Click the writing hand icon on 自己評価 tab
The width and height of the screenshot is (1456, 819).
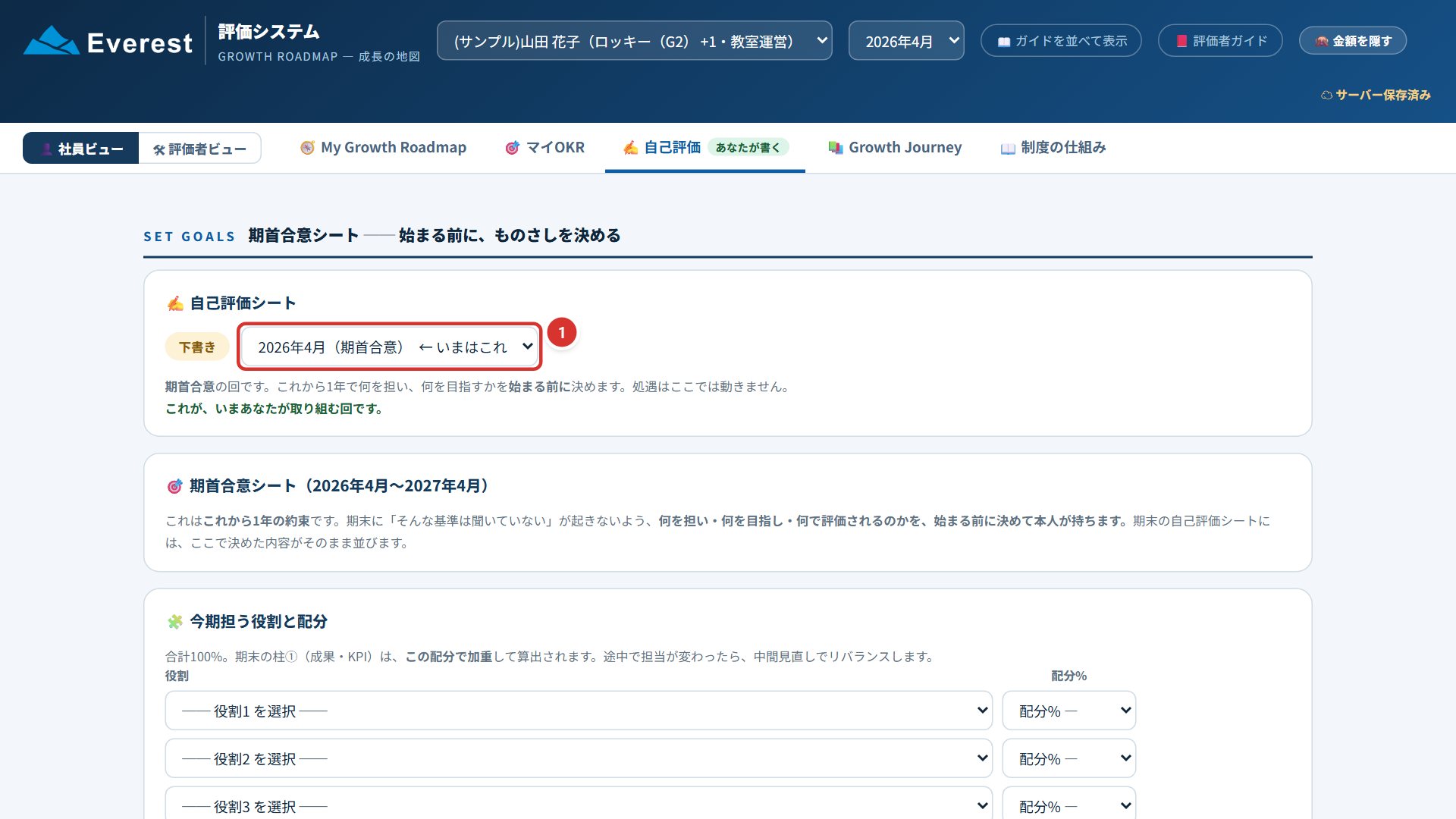coord(630,148)
